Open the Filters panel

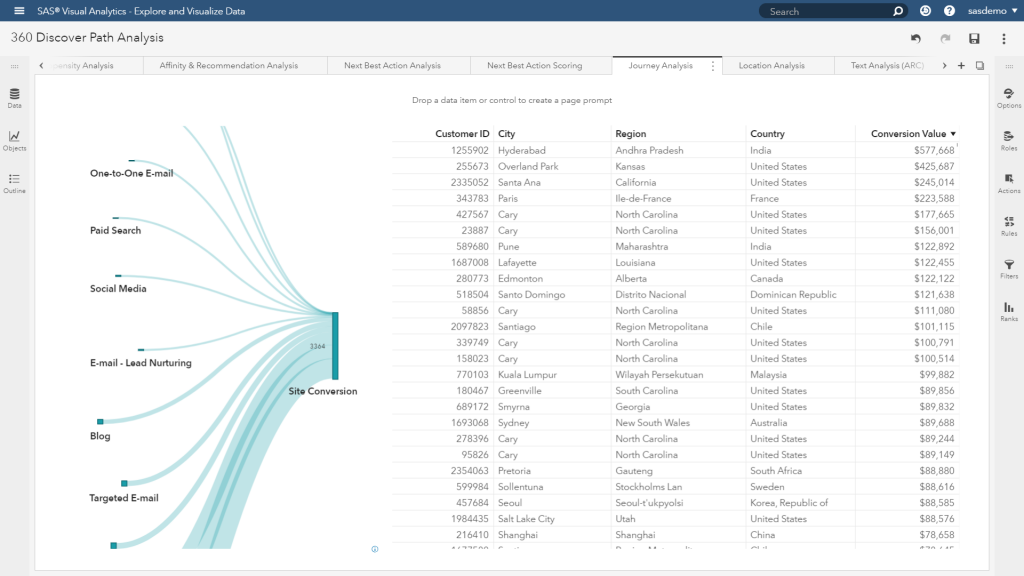tap(1008, 268)
